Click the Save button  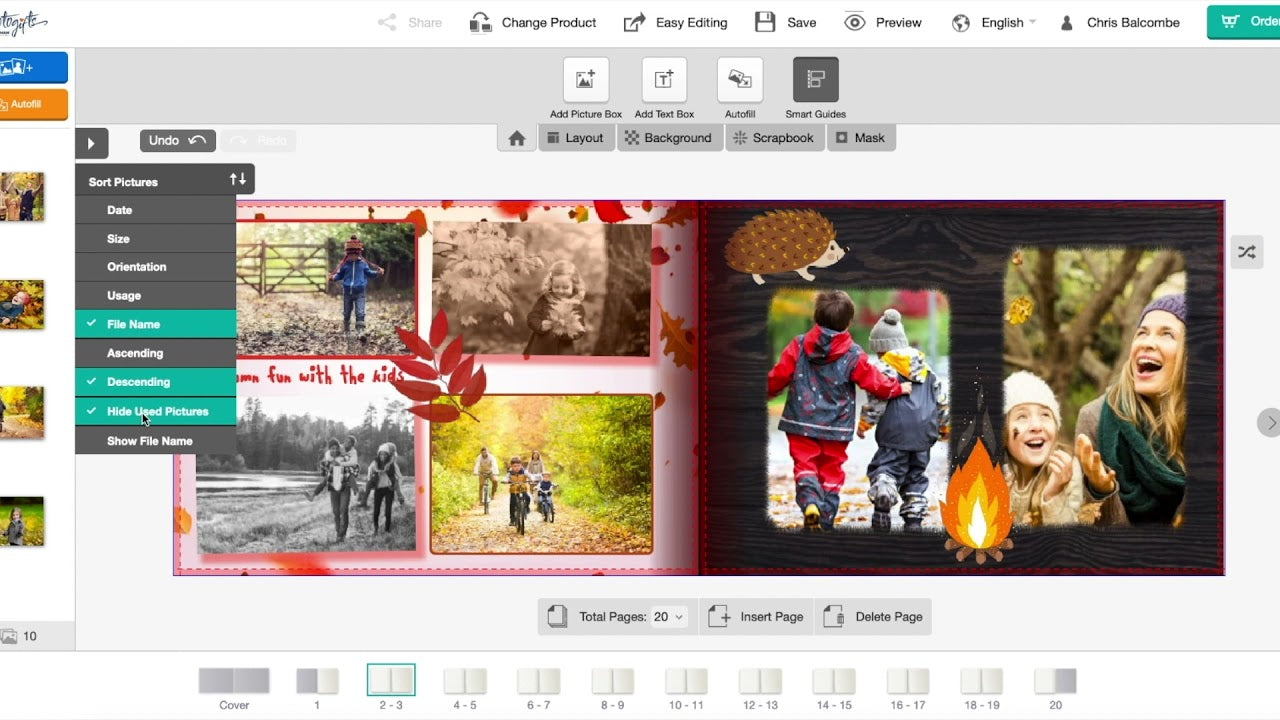tap(786, 21)
